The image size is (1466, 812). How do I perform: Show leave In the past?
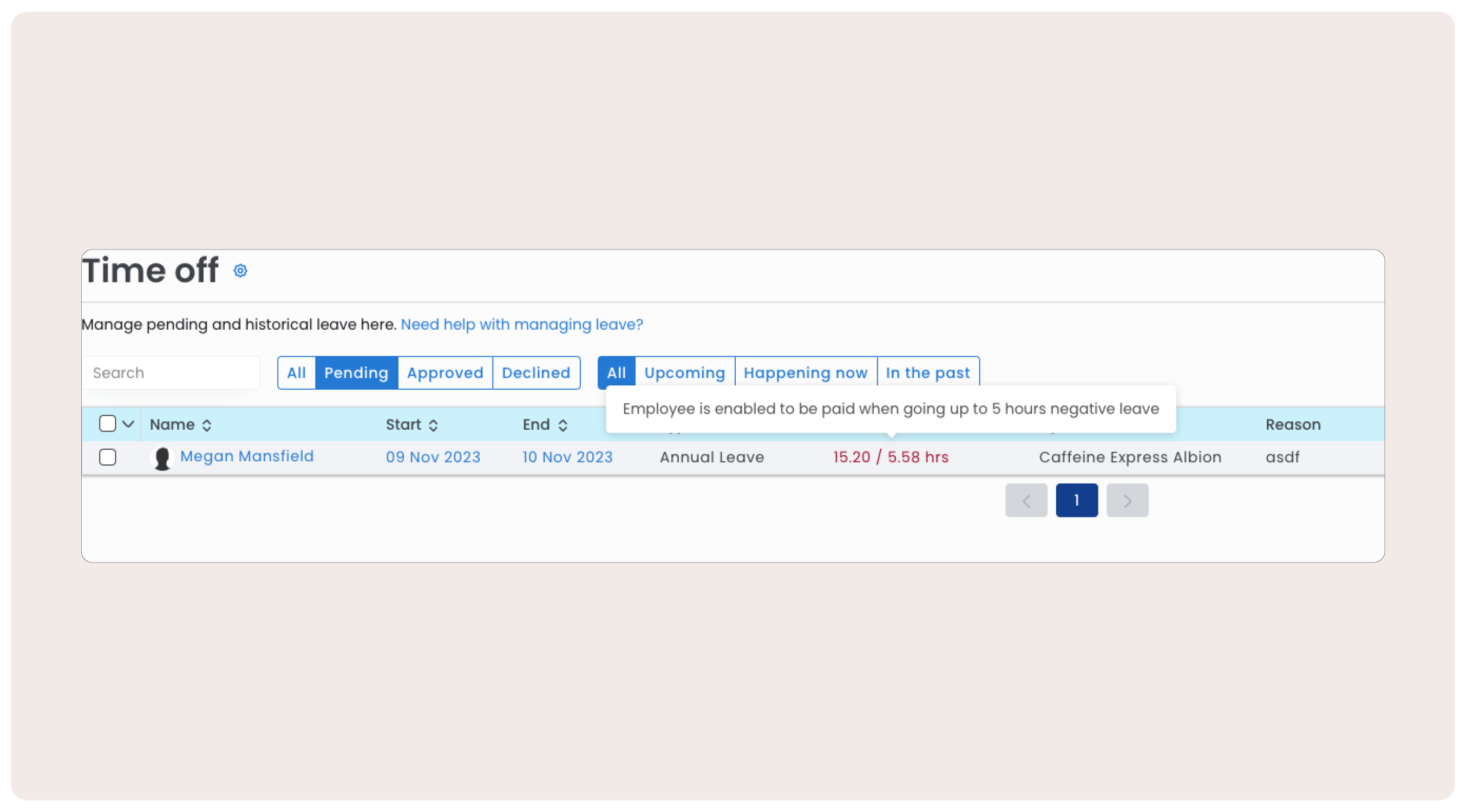(927, 373)
